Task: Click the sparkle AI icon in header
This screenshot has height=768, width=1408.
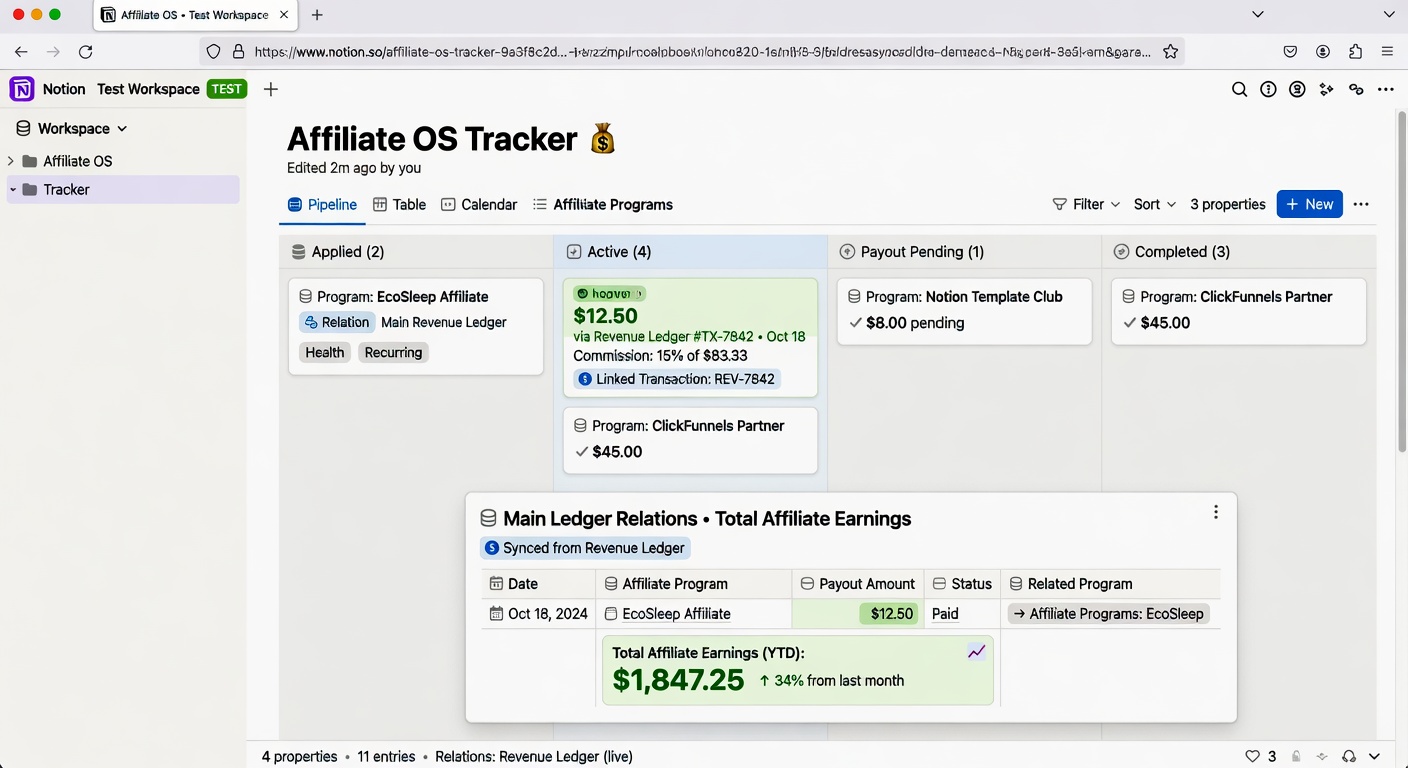Action: point(1326,89)
